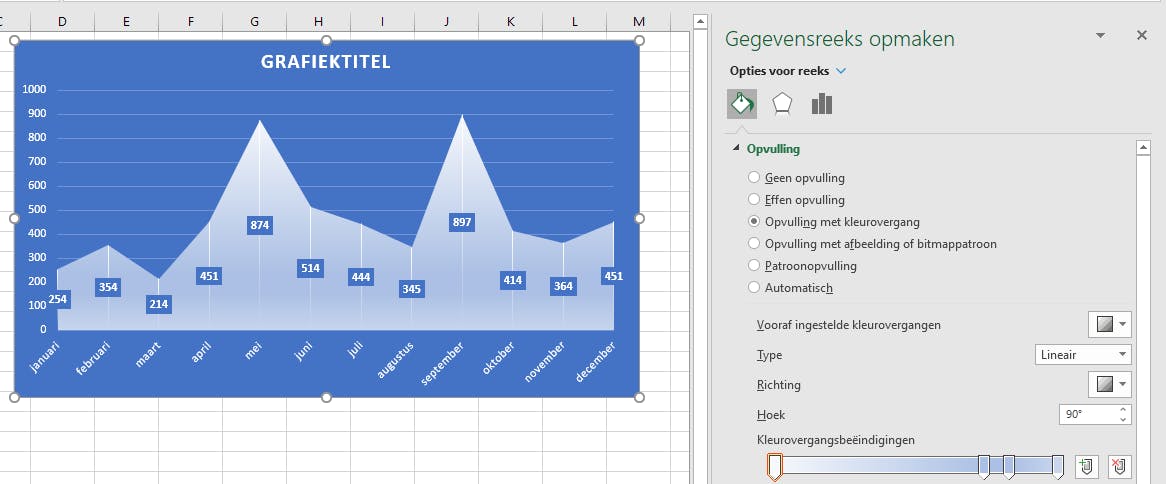
Task: Select 'Geen opvulling' radio button
Action: (x=754, y=178)
